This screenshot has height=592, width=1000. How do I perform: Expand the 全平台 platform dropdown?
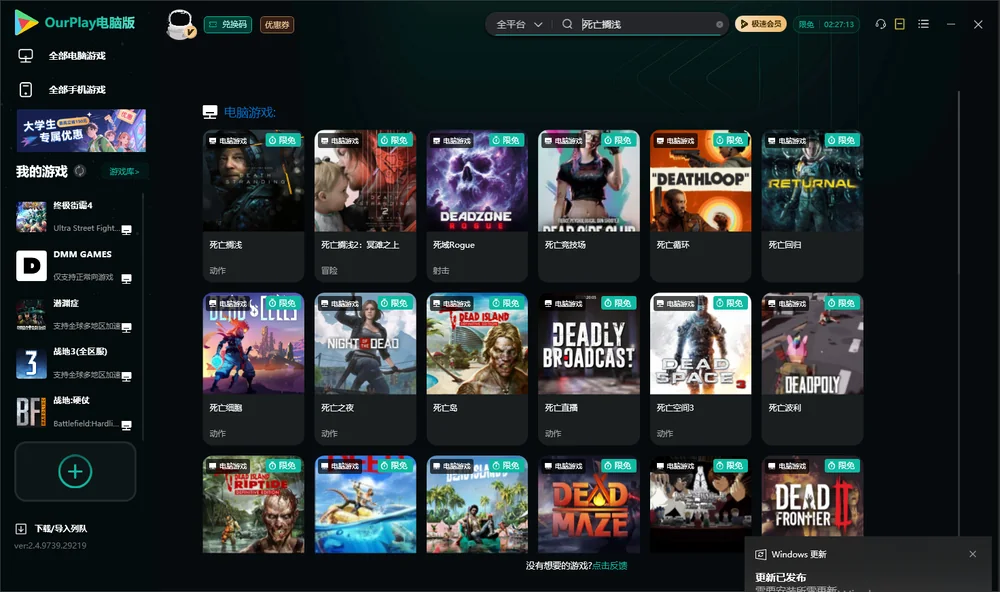(519, 24)
